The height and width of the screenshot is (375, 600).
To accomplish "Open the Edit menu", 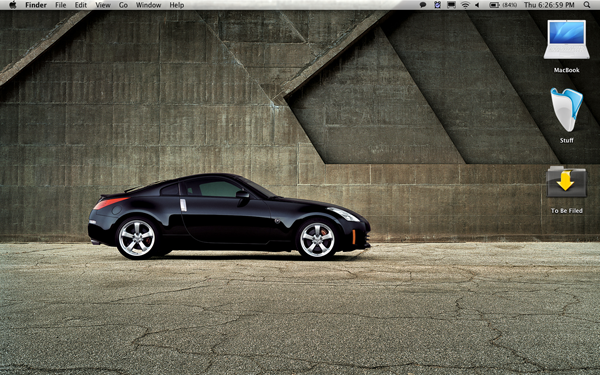I will (x=81, y=5).
